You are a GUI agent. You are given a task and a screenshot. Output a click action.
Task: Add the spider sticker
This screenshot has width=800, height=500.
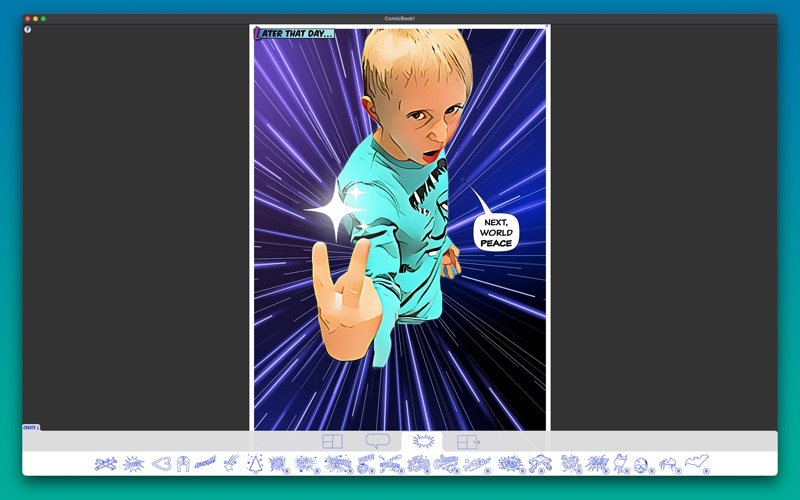coord(670,465)
